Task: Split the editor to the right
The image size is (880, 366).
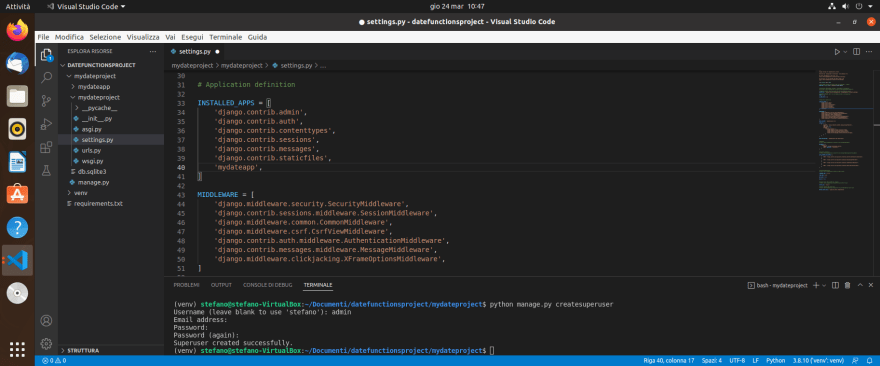Action: point(856,52)
